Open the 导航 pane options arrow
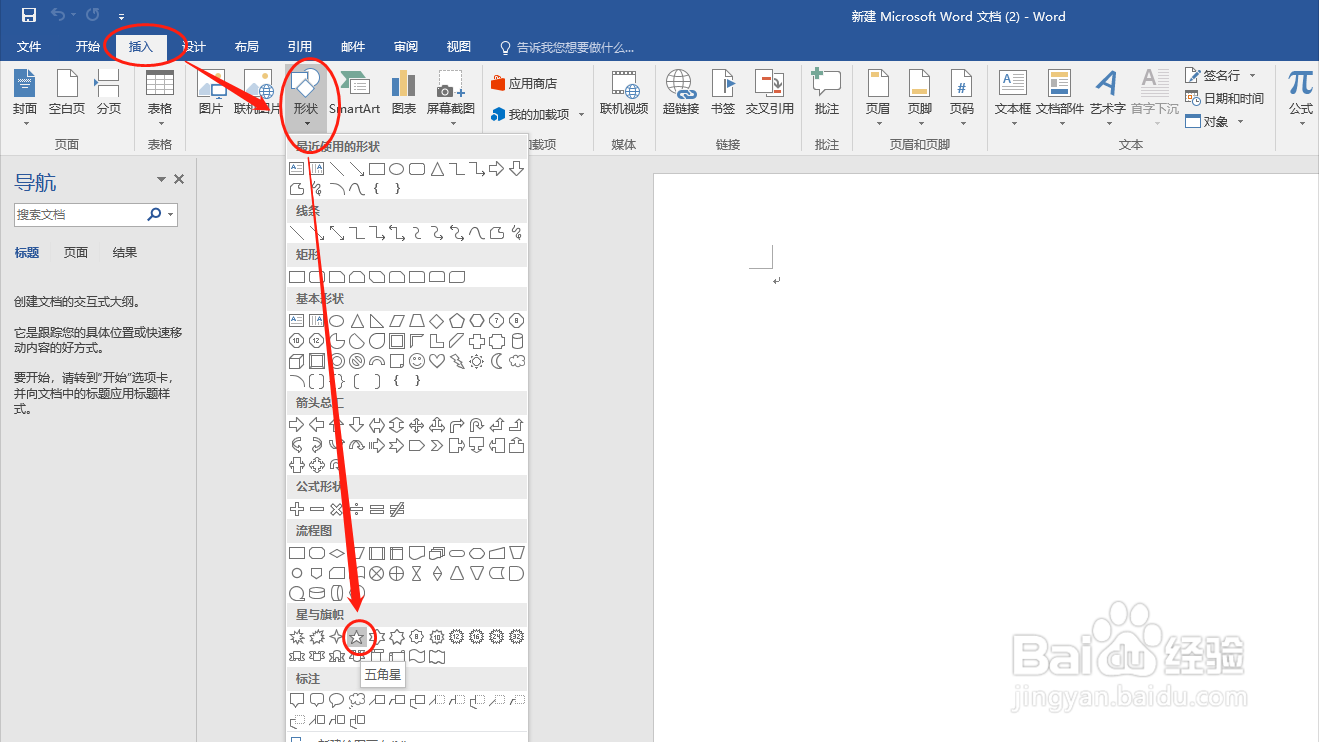Image resolution: width=1319 pixels, height=742 pixels. [x=161, y=180]
